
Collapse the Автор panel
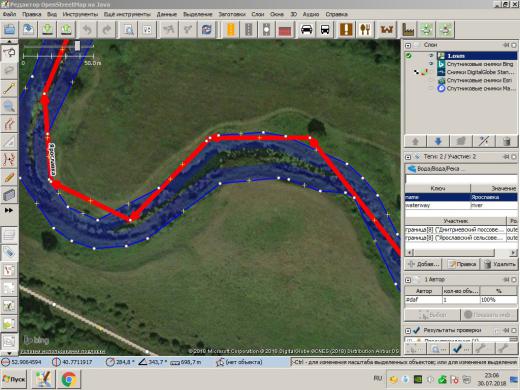408,280
